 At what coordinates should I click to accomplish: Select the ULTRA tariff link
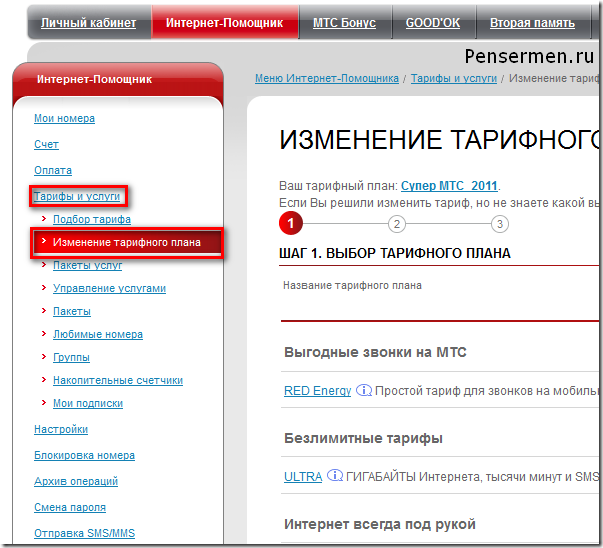pyautogui.click(x=303, y=477)
